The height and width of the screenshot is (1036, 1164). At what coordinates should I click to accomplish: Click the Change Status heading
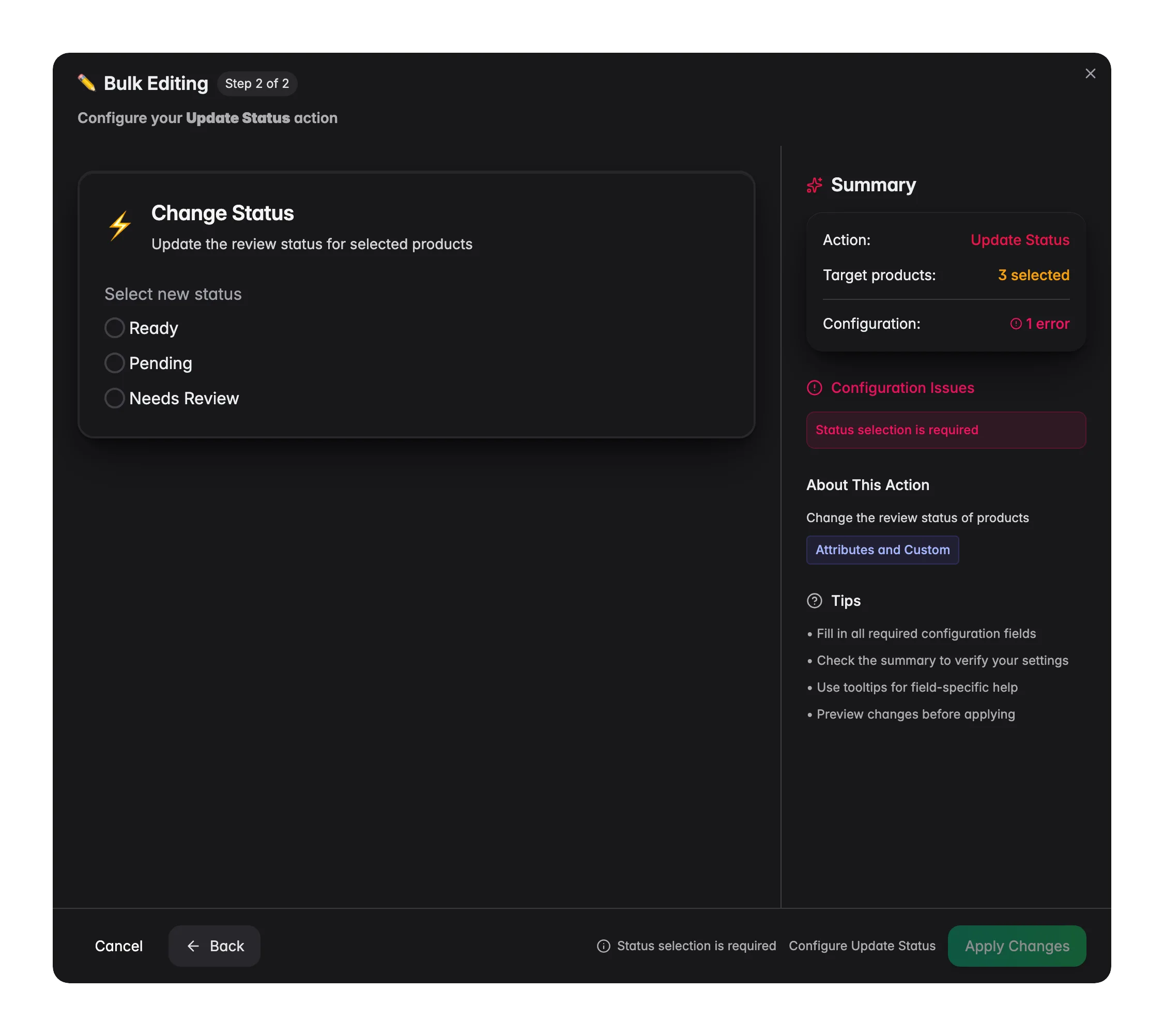click(x=223, y=213)
